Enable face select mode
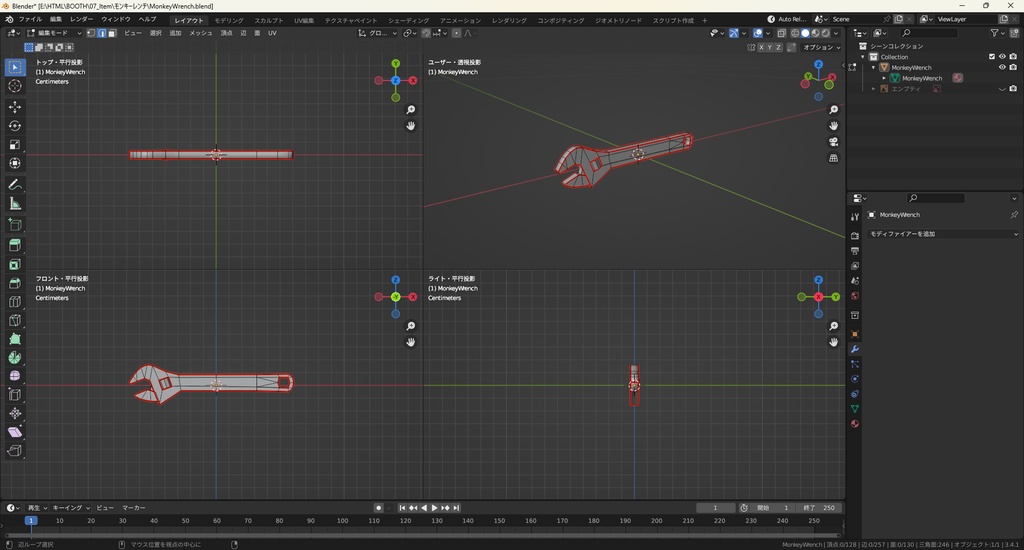Viewport: 1024px width, 550px height. 112,33
